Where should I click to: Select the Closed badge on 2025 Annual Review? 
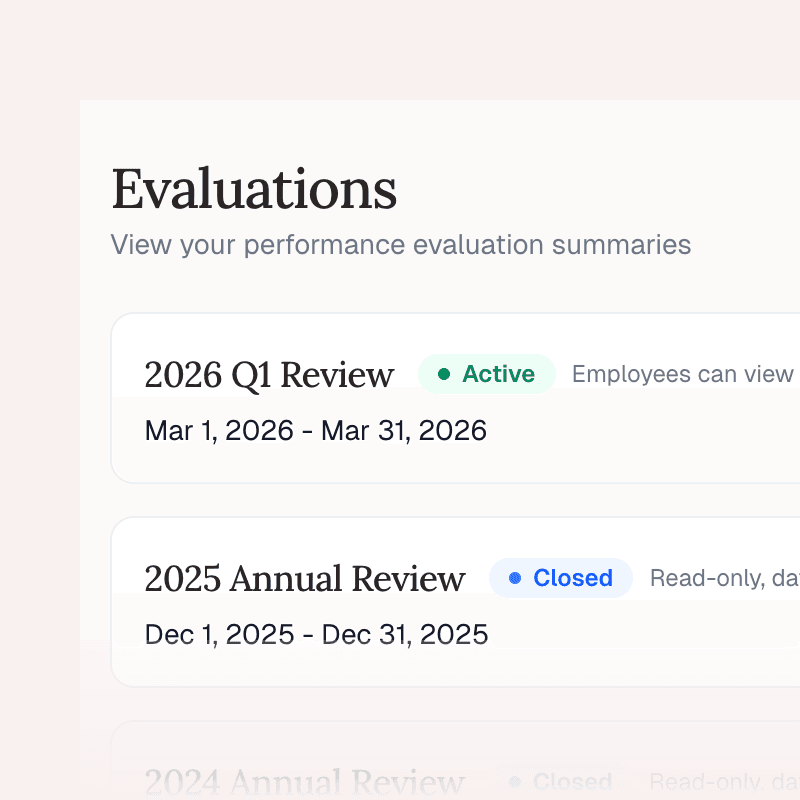(x=561, y=578)
